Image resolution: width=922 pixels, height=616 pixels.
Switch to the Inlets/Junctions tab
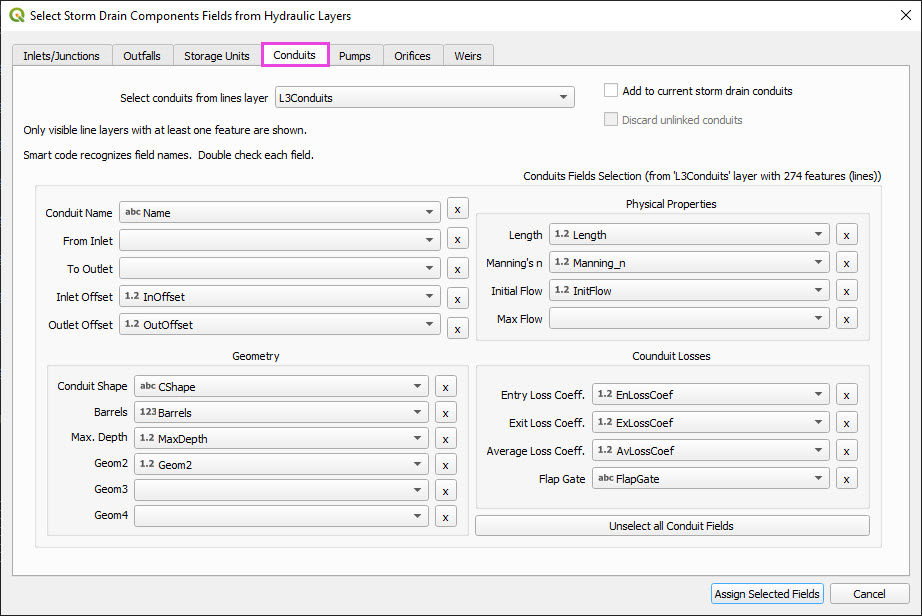click(61, 56)
